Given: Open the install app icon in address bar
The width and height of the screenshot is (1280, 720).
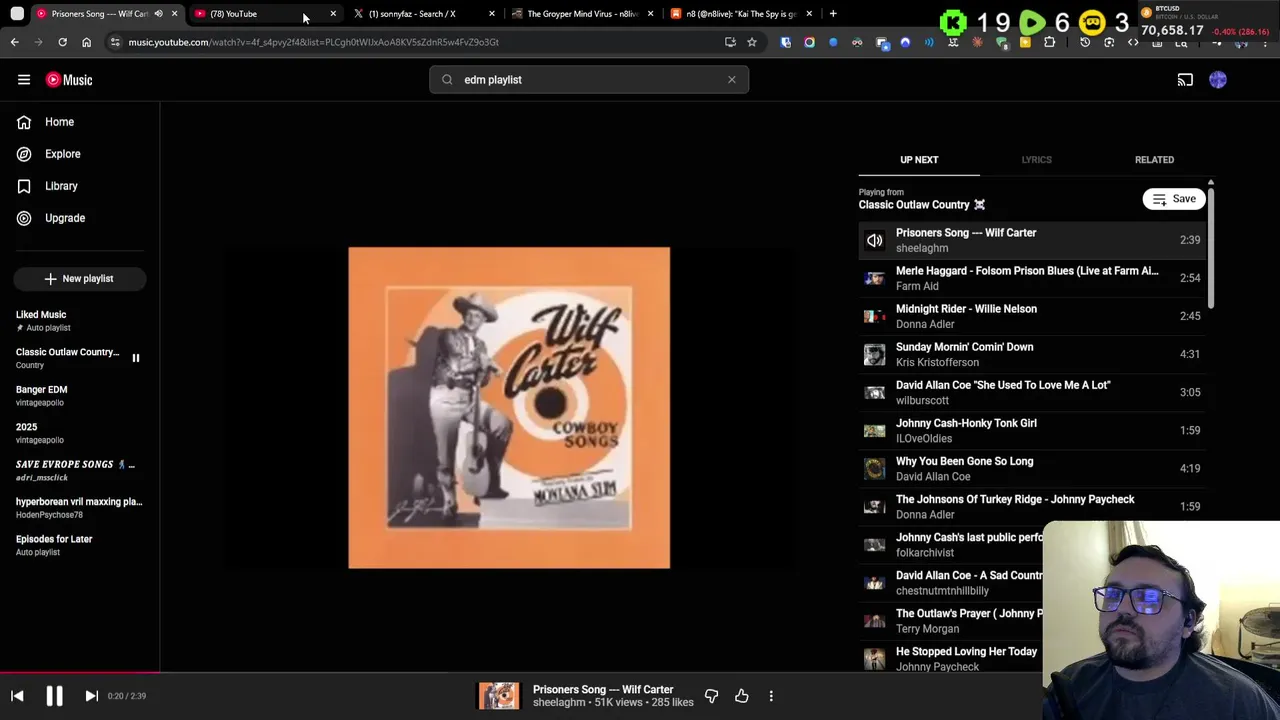Looking at the screenshot, I should point(730,42).
